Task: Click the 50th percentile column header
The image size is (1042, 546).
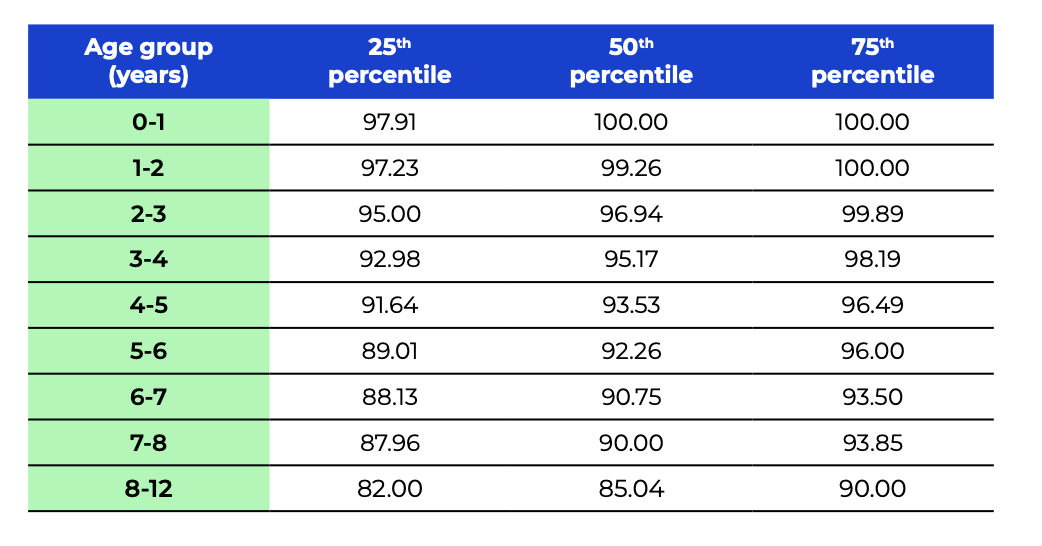Action: point(631,61)
